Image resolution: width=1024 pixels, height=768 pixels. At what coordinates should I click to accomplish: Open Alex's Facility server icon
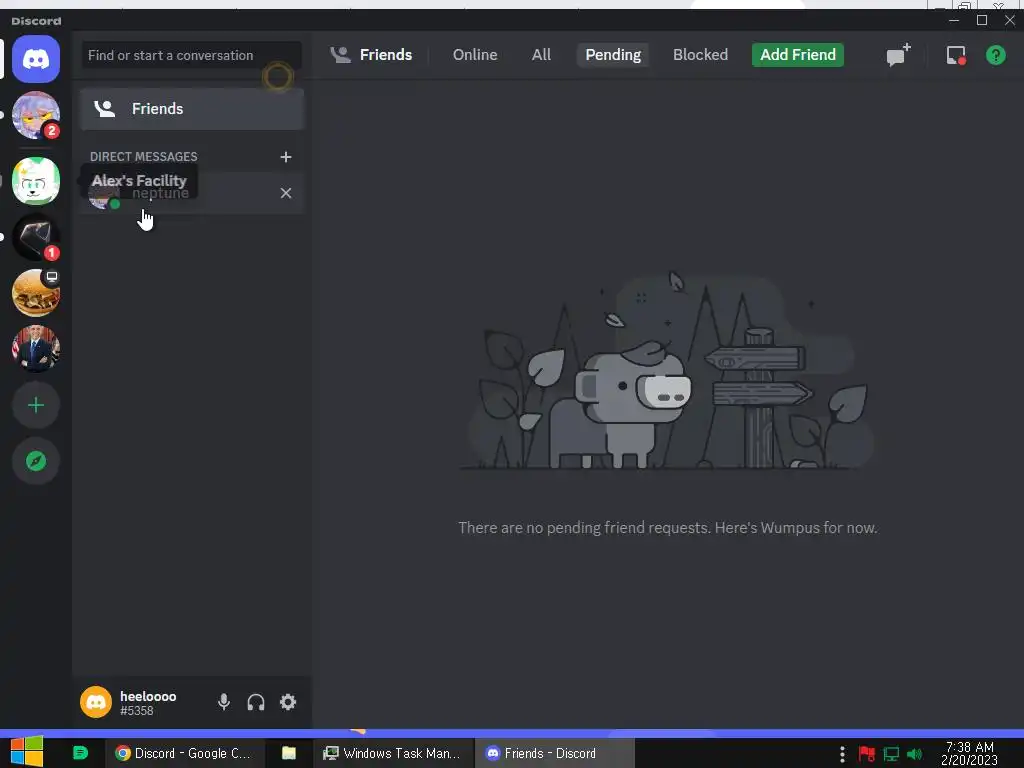click(36, 181)
